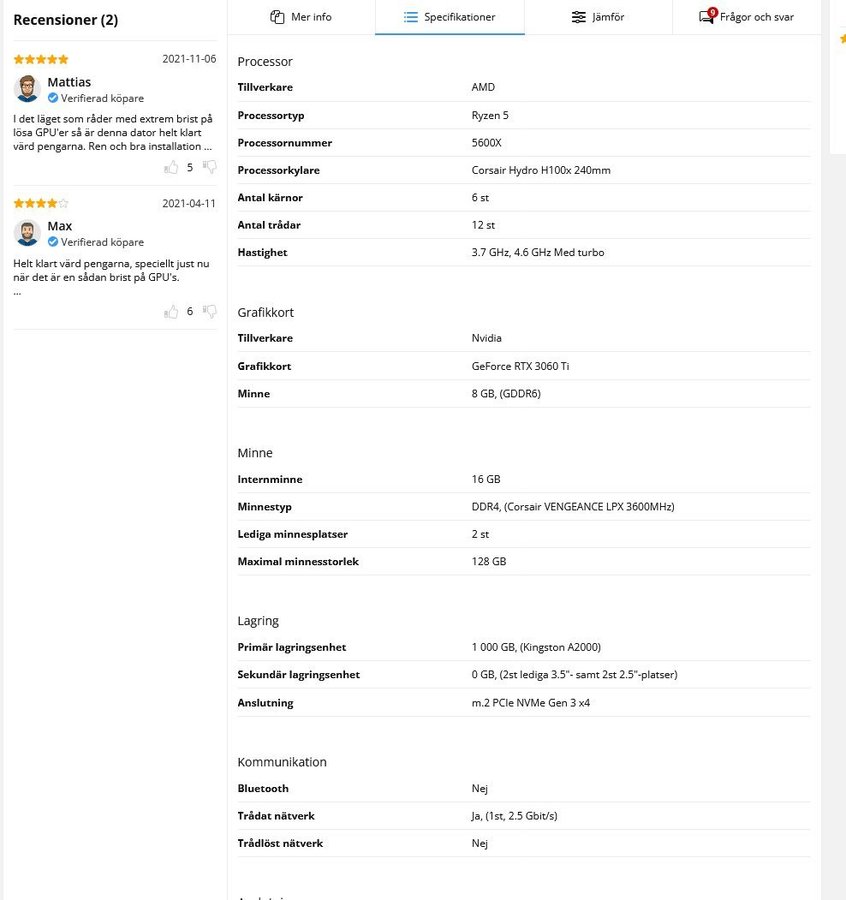Image resolution: width=846 pixels, height=900 pixels.
Task: Like Max's review with thumbs up
Action: pyautogui.click(x=171, y=312)
